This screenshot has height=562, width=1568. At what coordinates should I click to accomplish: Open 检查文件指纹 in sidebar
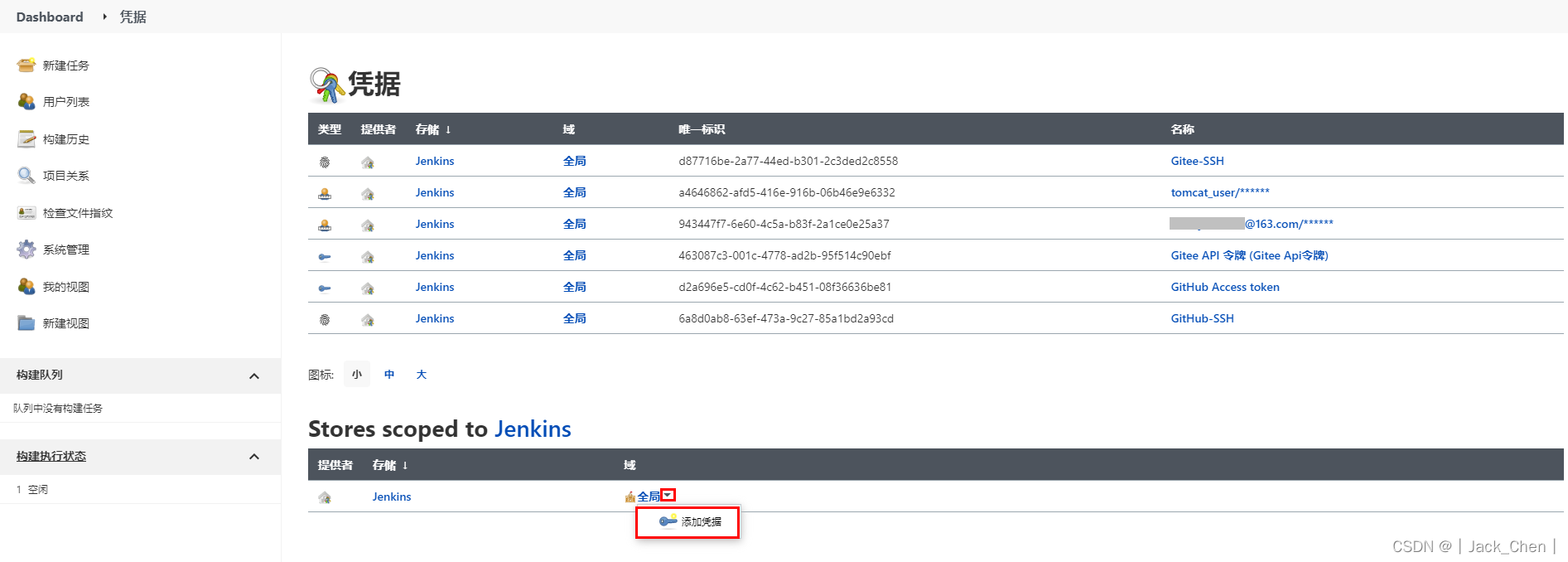pos(78,213)
